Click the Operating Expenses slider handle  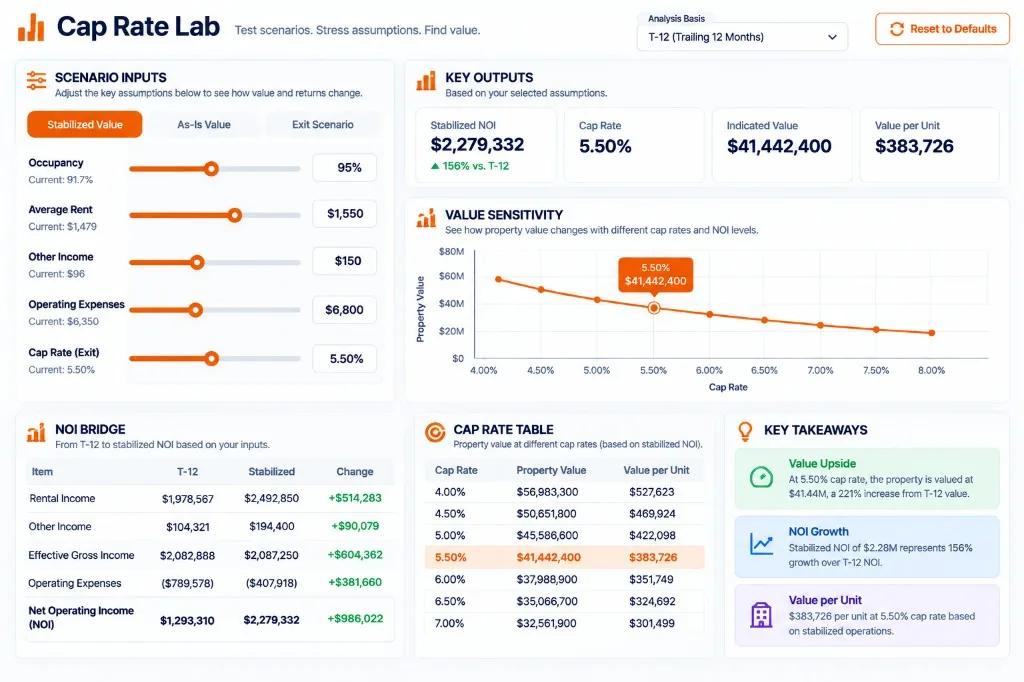point(195,310)
